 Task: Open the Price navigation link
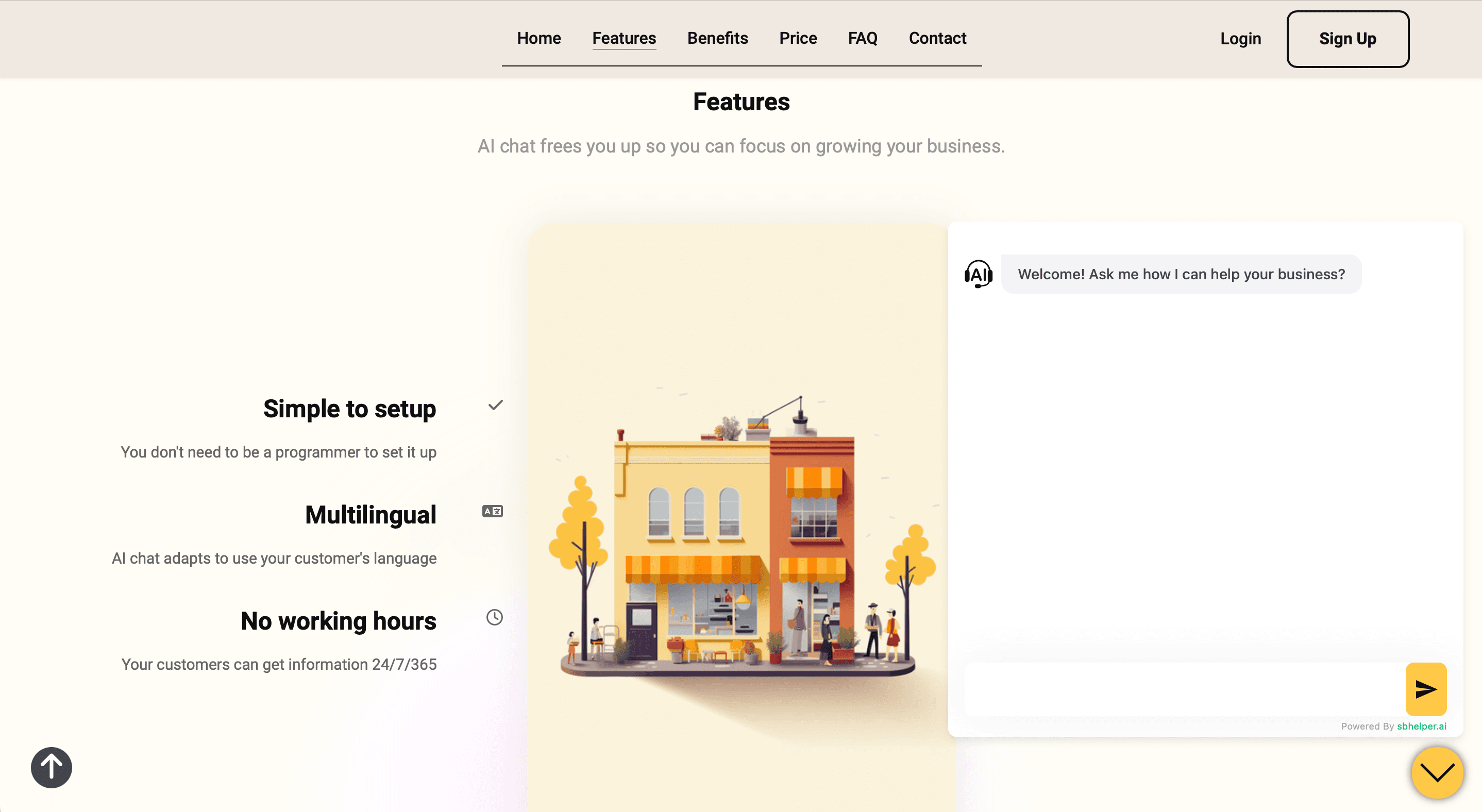click(797, 38)
